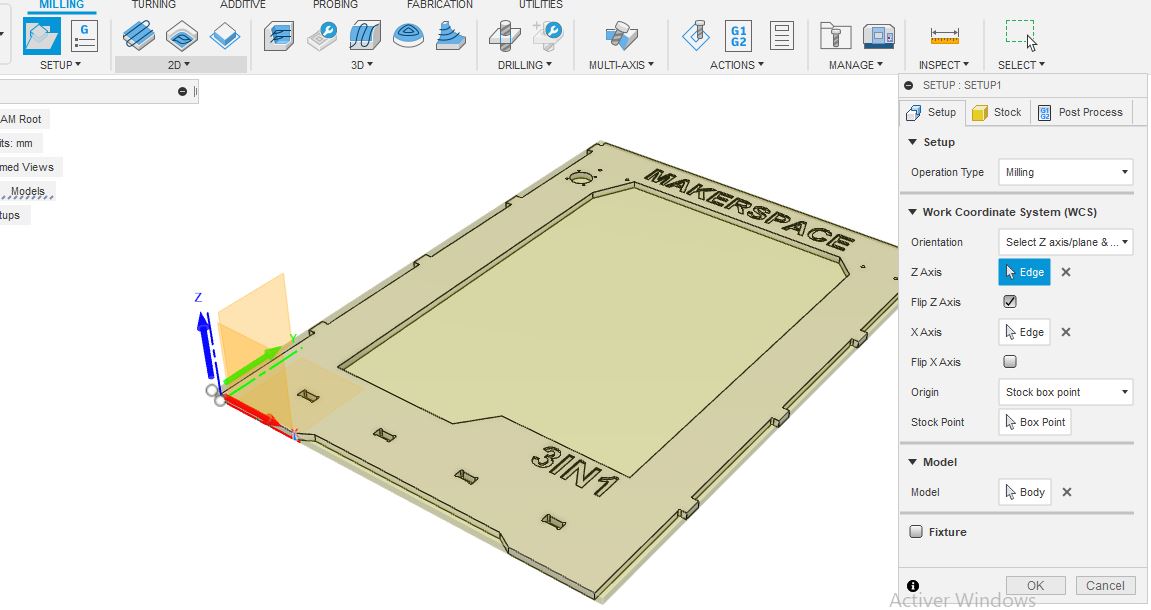Select the Setup tab in dialog
Screen dimensions: 1151x610
931,112
